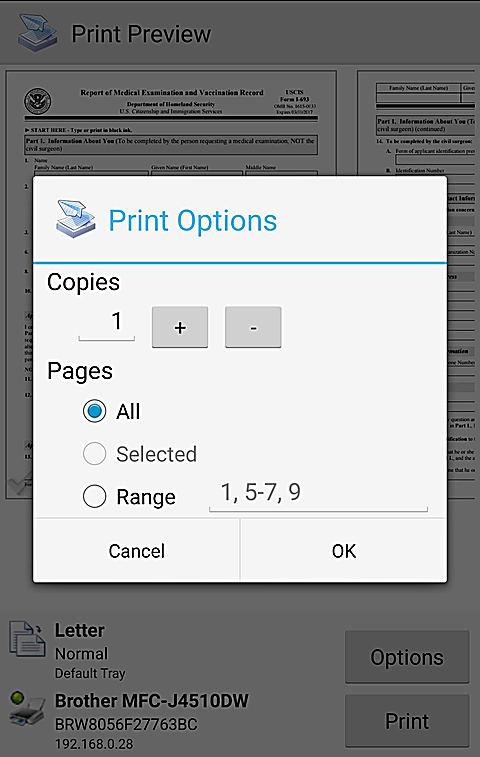Select the Selected pages radio button

94,454
